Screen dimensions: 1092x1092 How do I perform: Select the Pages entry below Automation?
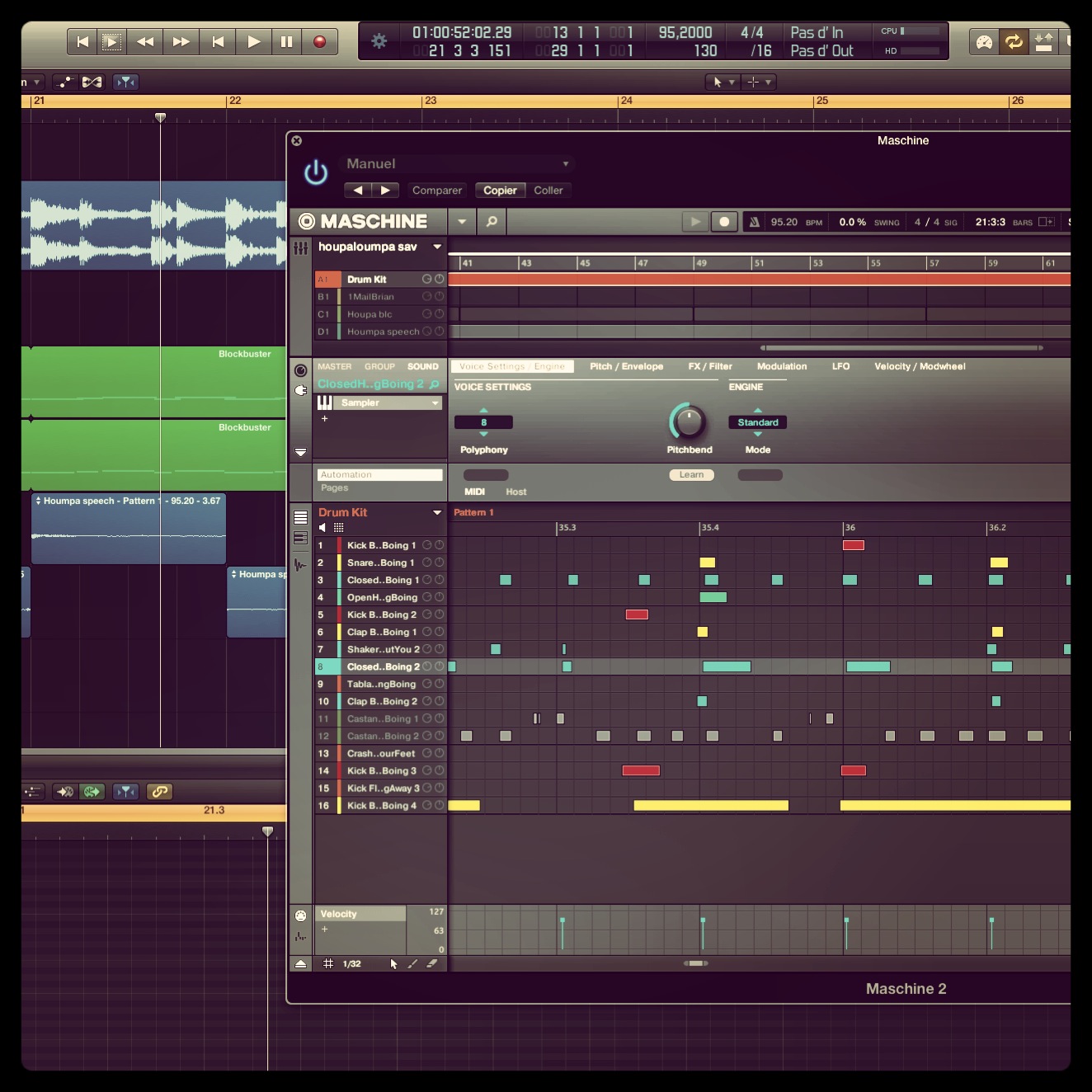tap(335, 488)
